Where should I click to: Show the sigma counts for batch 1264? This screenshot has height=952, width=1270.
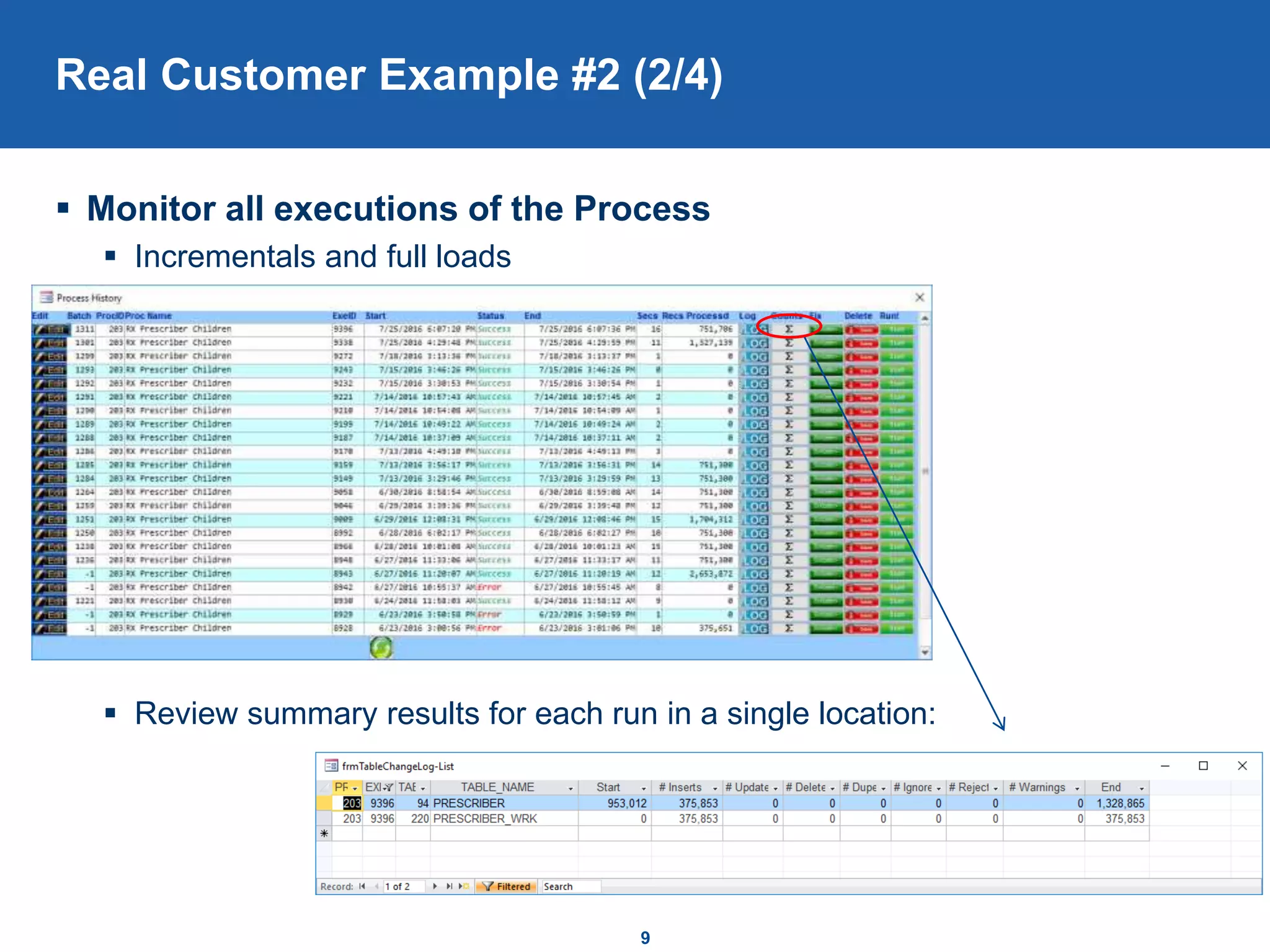tap(789, 492)
